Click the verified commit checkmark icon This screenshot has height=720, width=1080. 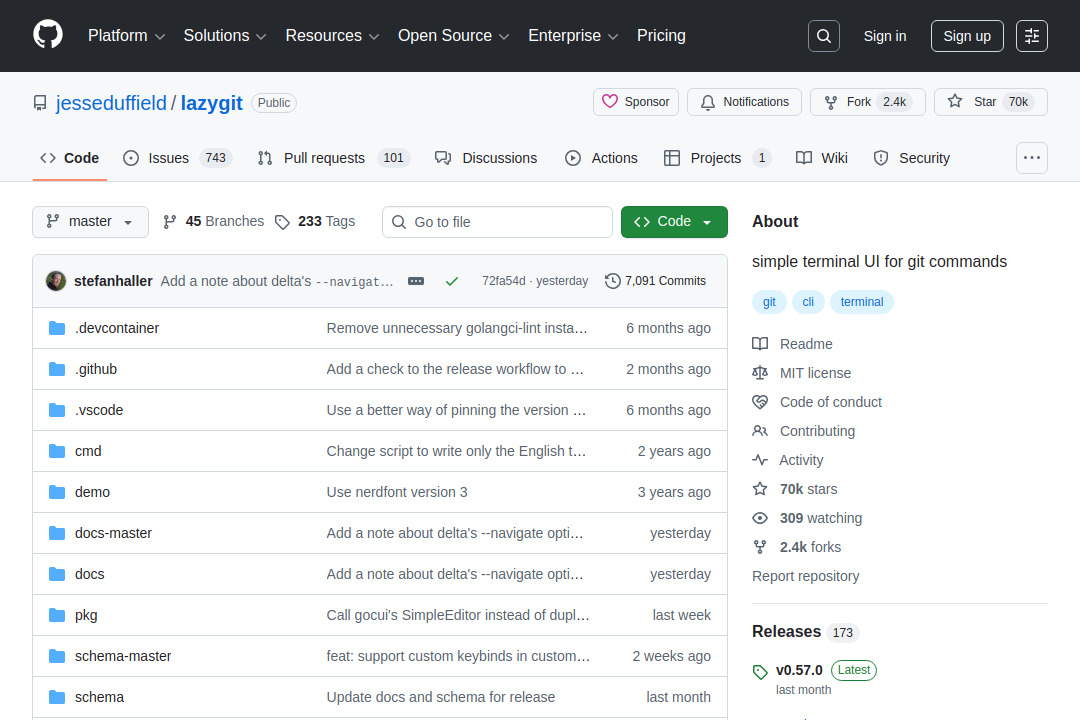click(x=451, y=281)
